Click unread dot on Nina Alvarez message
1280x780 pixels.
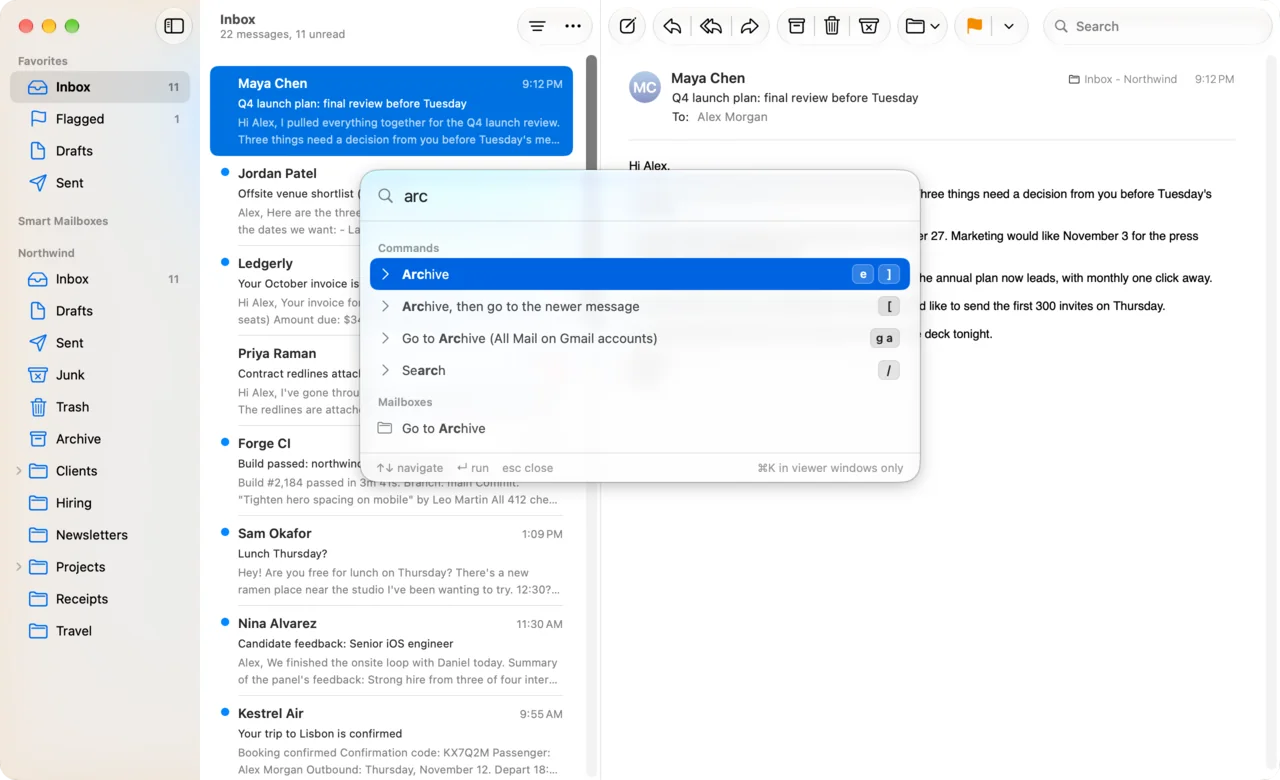point(225,622)
